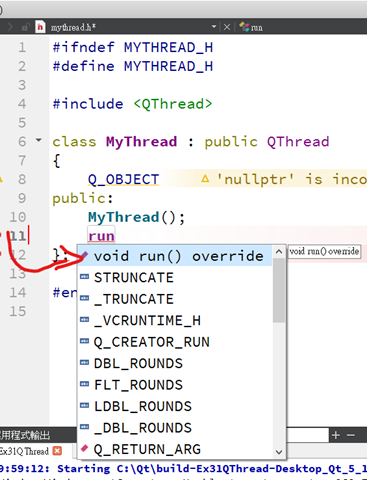367x480 pixels.
Task: Click the down arrow of completion scrollbar
Action: click(279, 452)
